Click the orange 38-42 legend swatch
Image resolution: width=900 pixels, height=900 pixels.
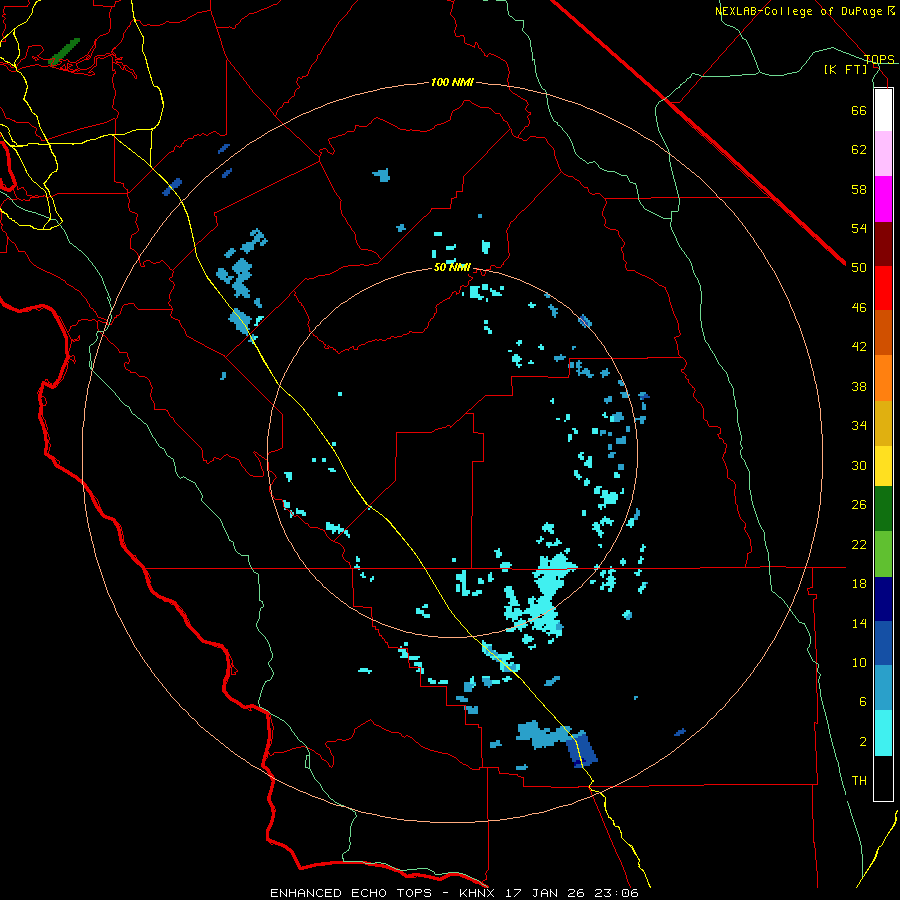[883, 378]
